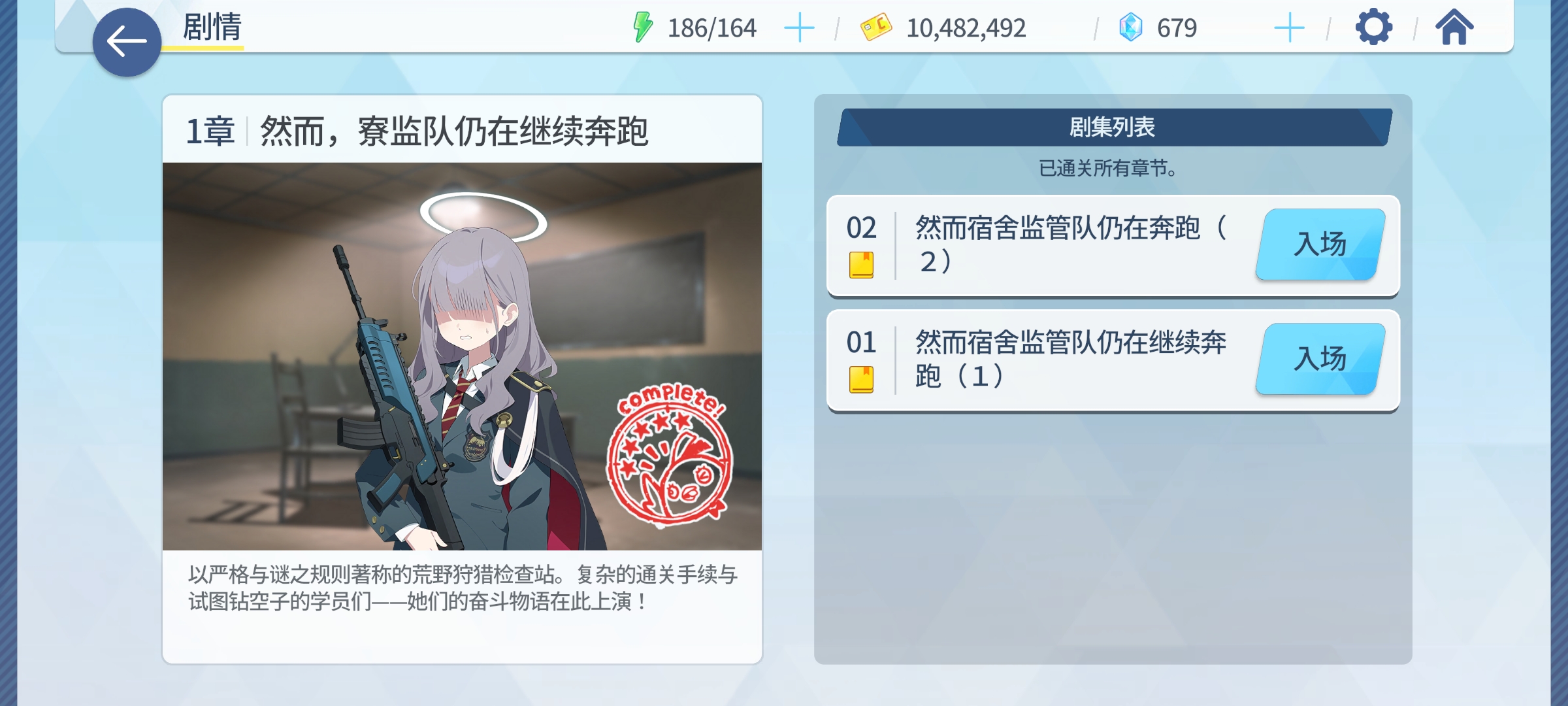Tap the blue gem crystal icon
Image resolution: width=1568 pixels, height=706 pixels.
[1131, 27]
